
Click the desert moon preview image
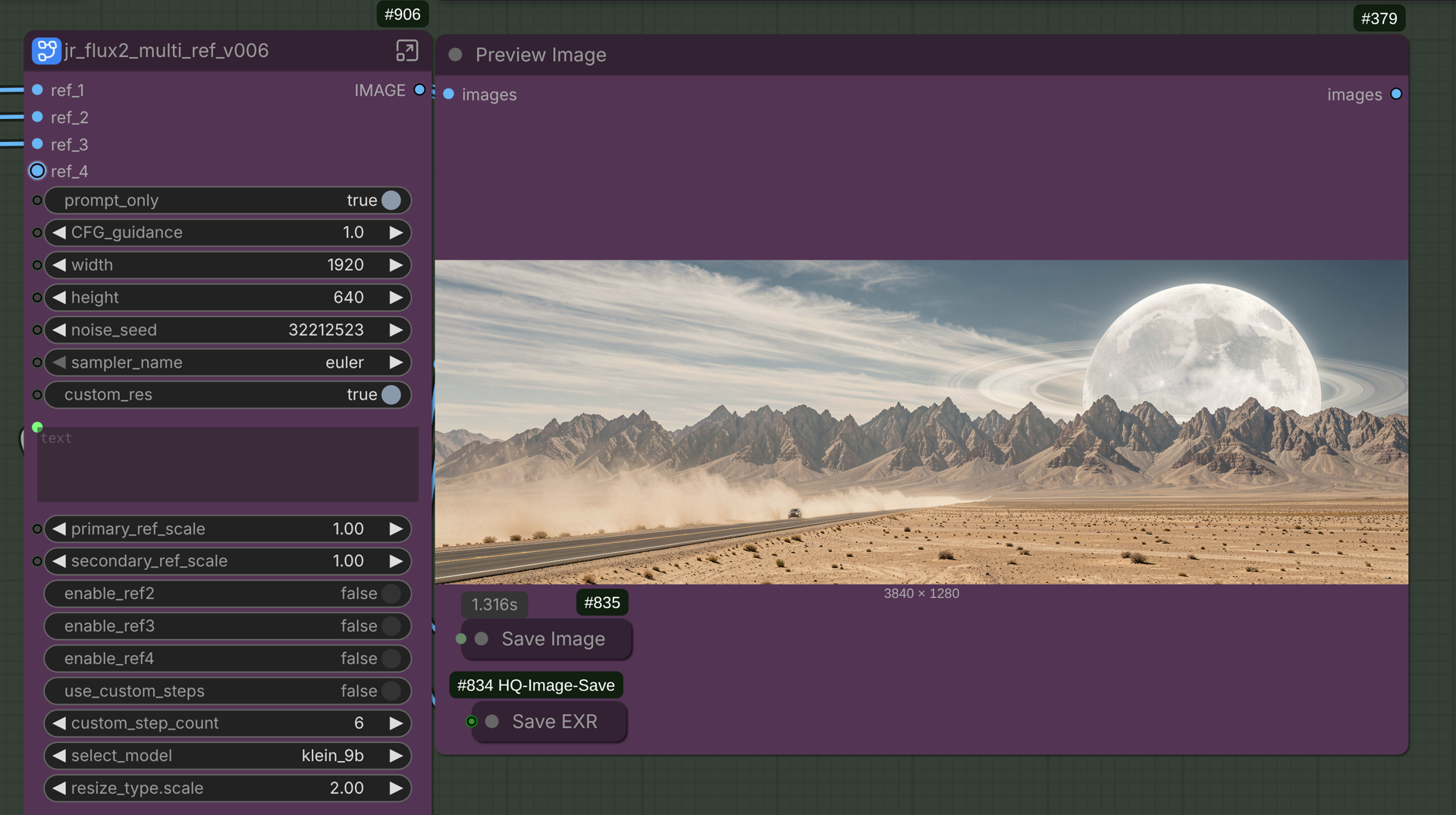click(x=921, y=422)
